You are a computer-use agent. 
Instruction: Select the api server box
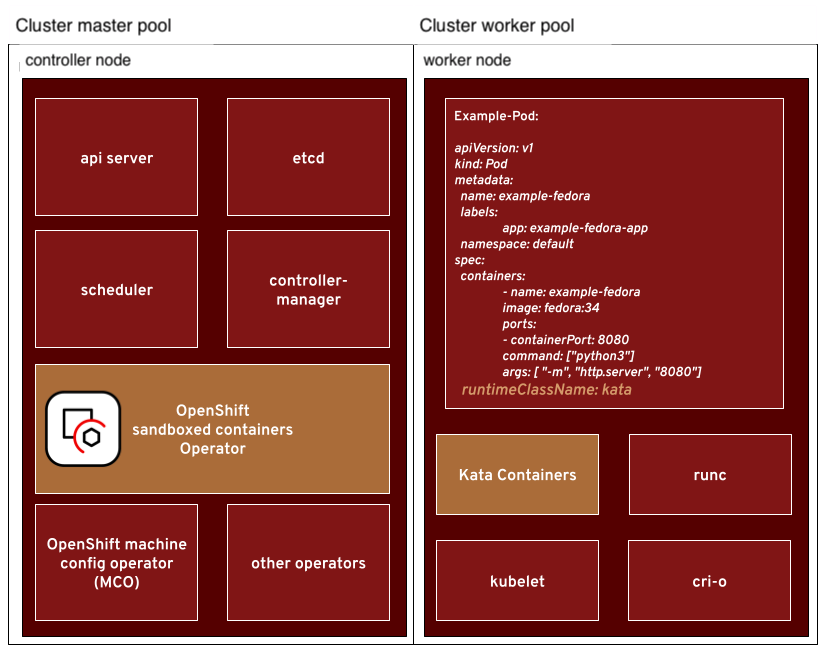tap(116, 157)
